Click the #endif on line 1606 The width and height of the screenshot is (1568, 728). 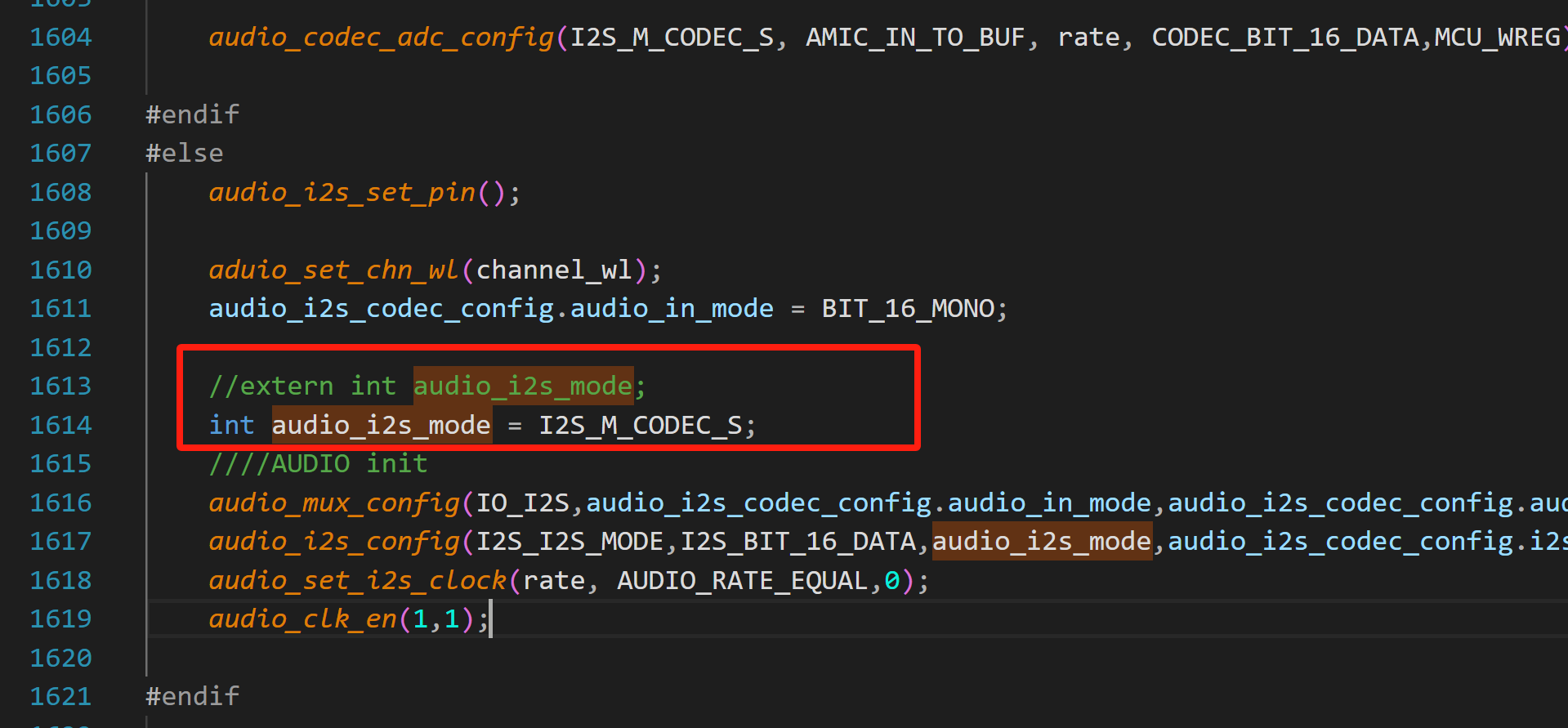[x=193, y=115]
